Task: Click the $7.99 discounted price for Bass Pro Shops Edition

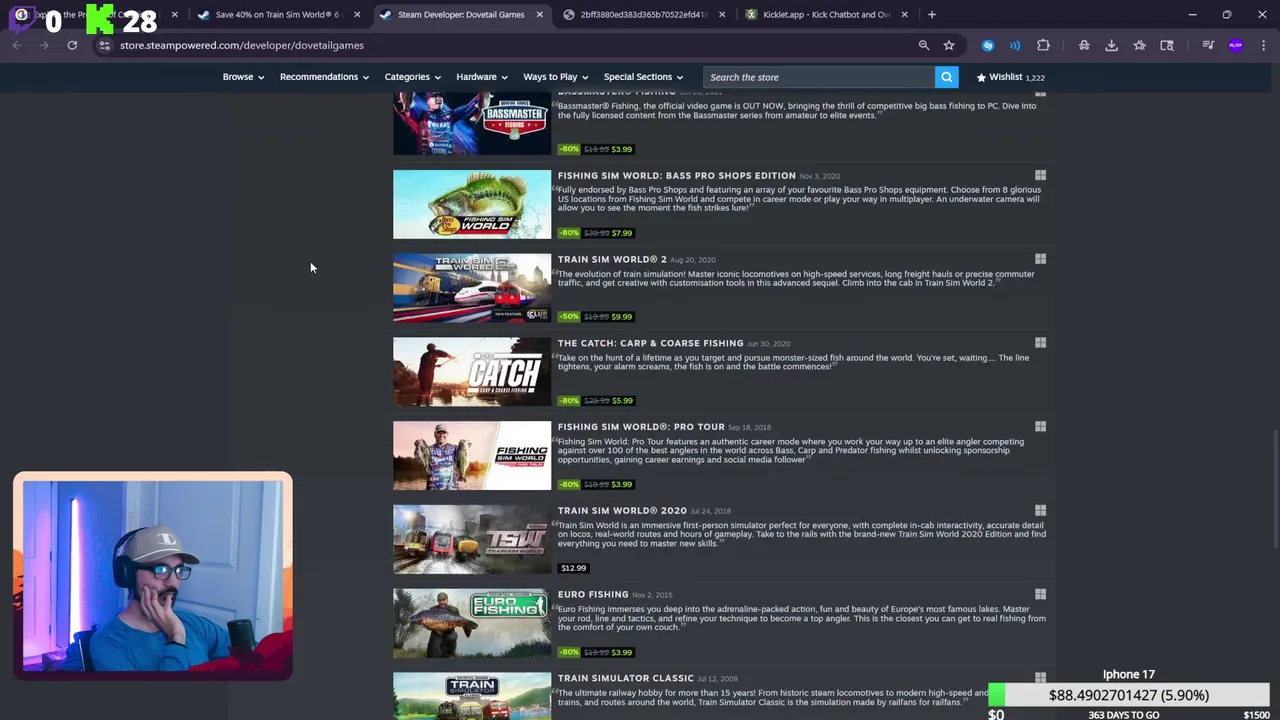Action: (622, 233)
